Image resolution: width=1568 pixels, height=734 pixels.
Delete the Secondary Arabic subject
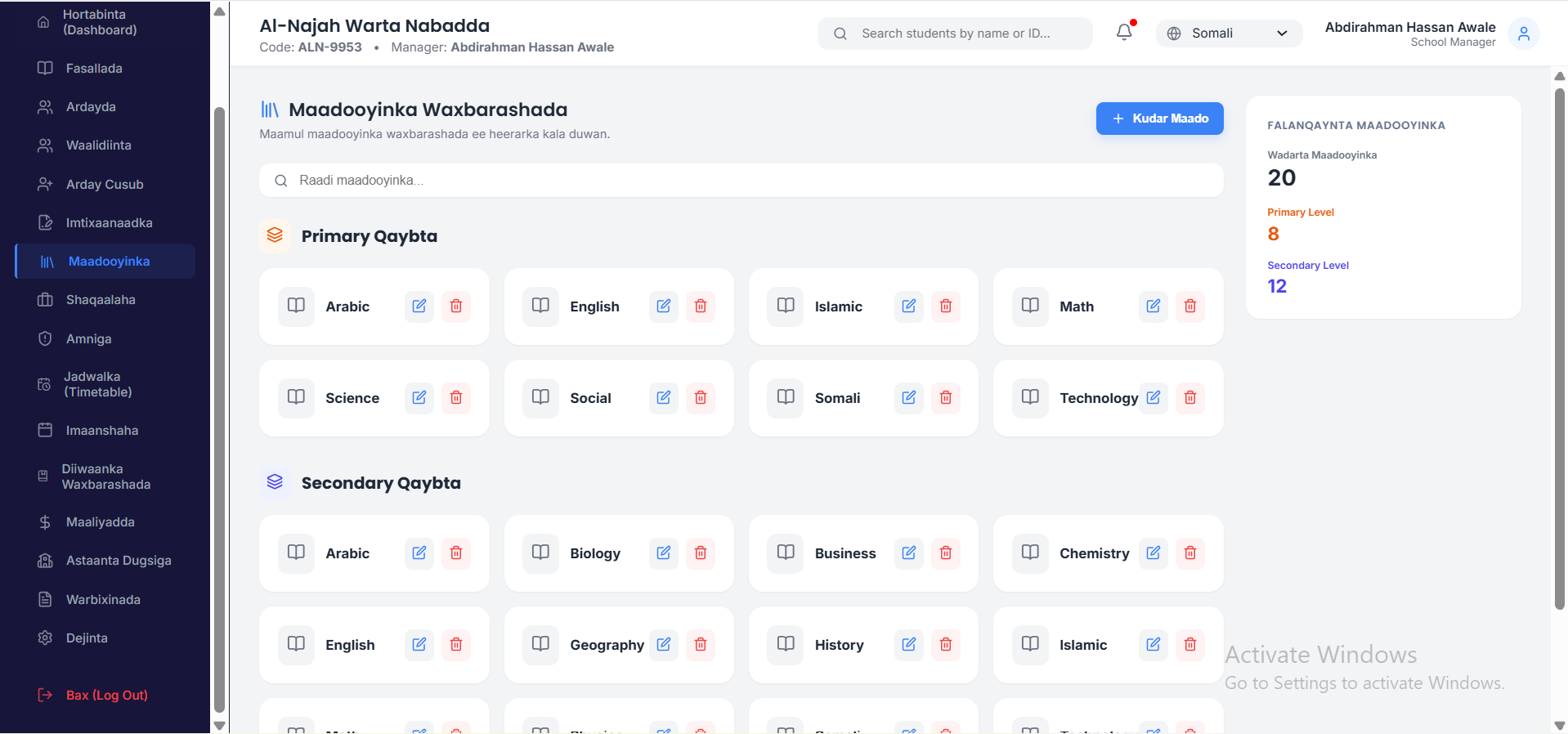click(456, 553)
